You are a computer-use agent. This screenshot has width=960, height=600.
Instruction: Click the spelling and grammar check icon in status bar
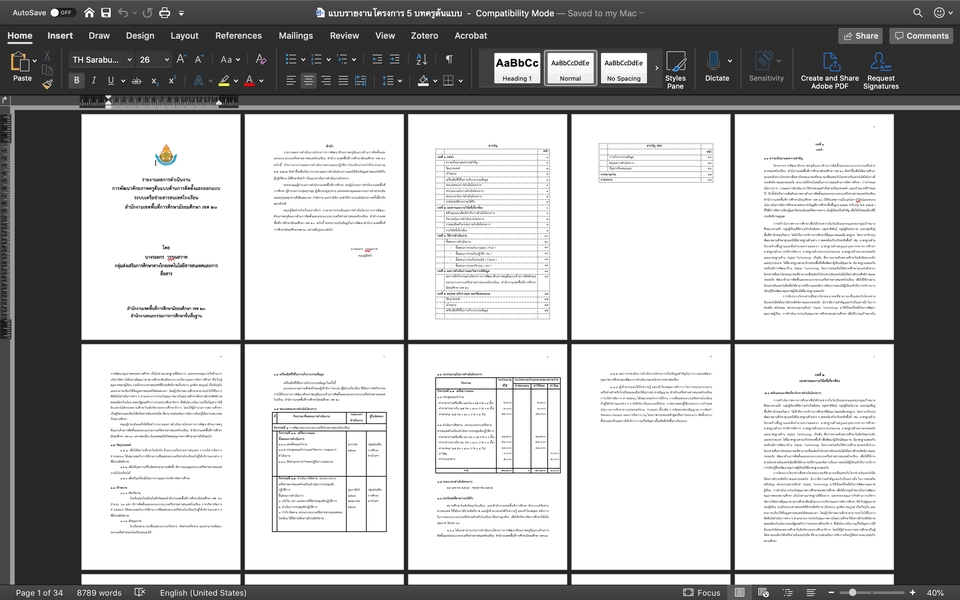(140, 592)
